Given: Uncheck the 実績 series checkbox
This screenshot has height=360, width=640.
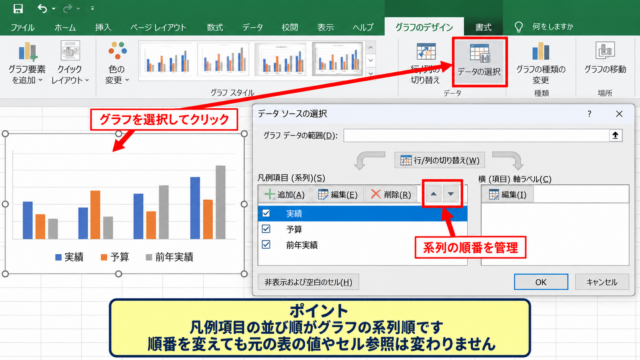Looking at the screenshot, I should click(266, 213).
